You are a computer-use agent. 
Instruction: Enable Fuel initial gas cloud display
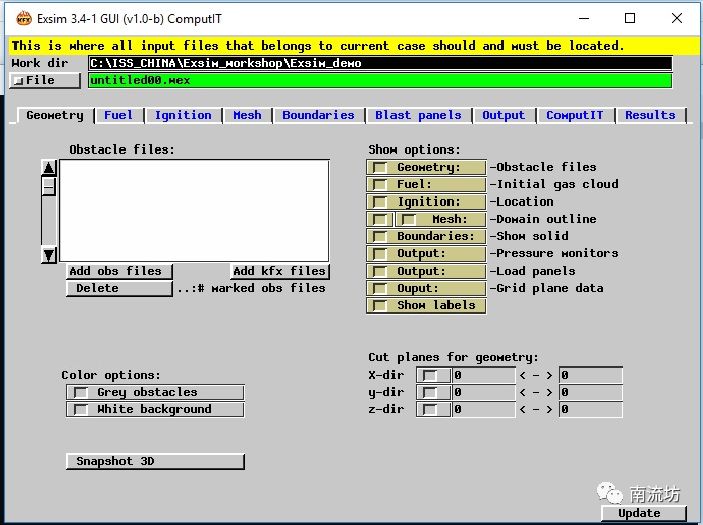(x=380, y=185)
